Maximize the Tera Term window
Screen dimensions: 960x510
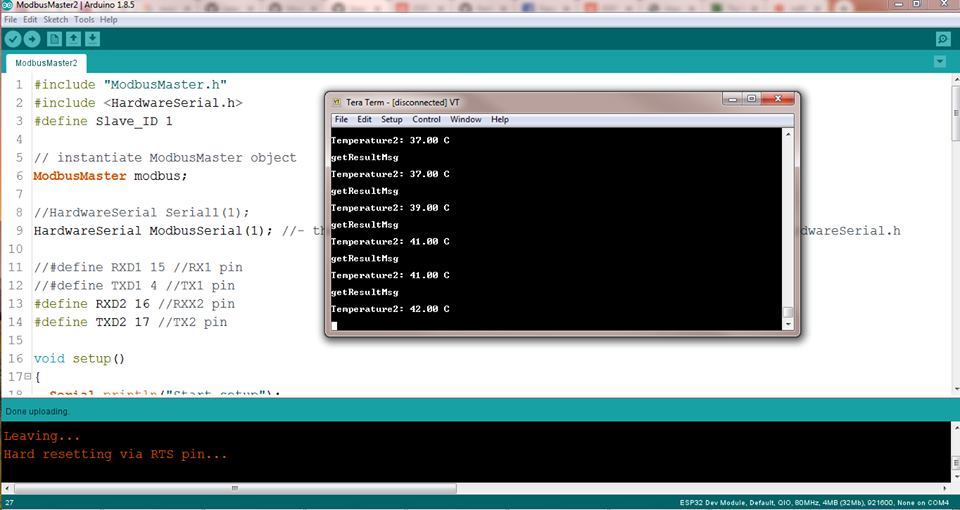(x=751, y=99)
